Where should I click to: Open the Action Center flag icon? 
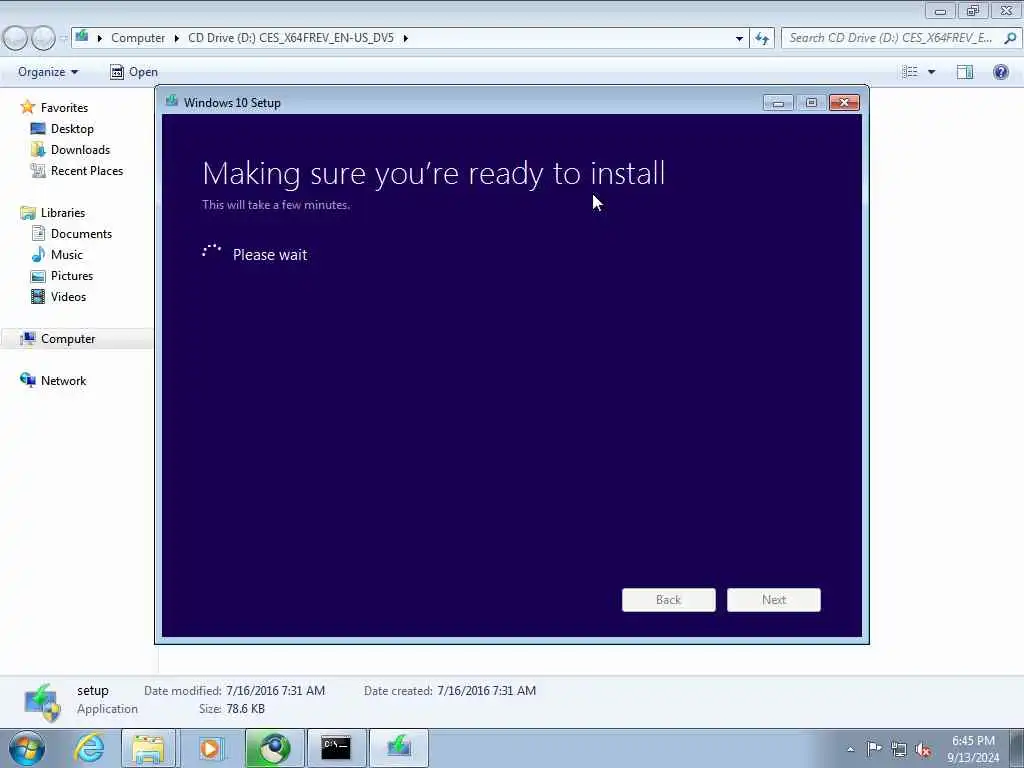point(874,748)
